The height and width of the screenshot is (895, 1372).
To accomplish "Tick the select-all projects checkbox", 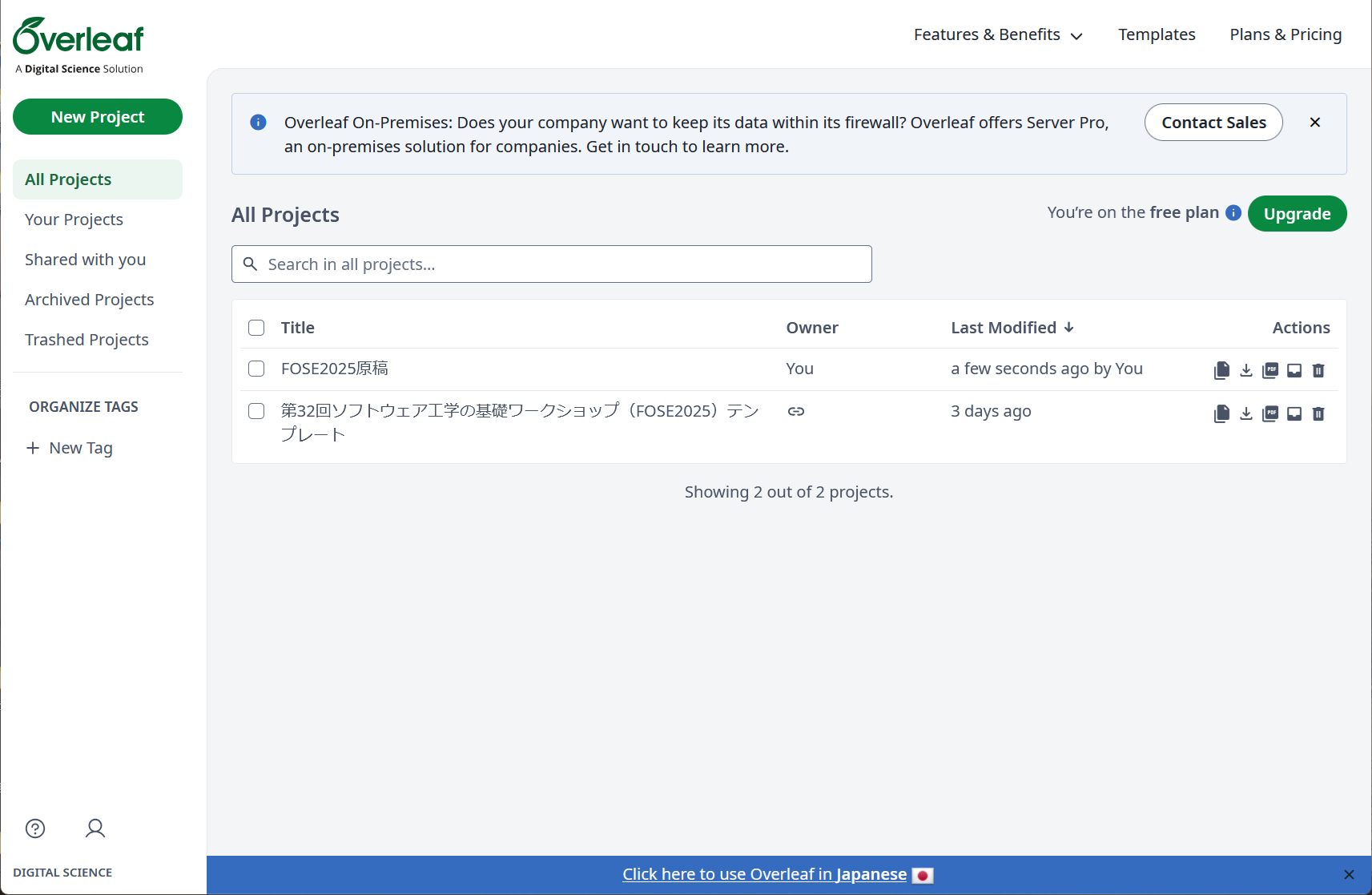I will click(256, 328).
